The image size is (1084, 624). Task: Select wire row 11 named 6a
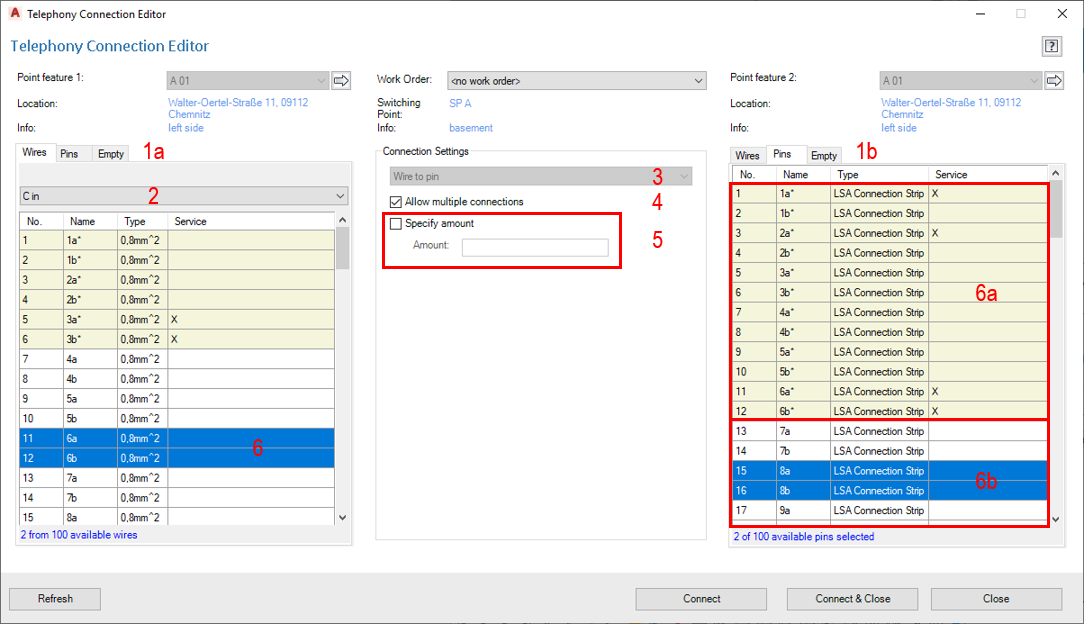(x=177, y=438)
